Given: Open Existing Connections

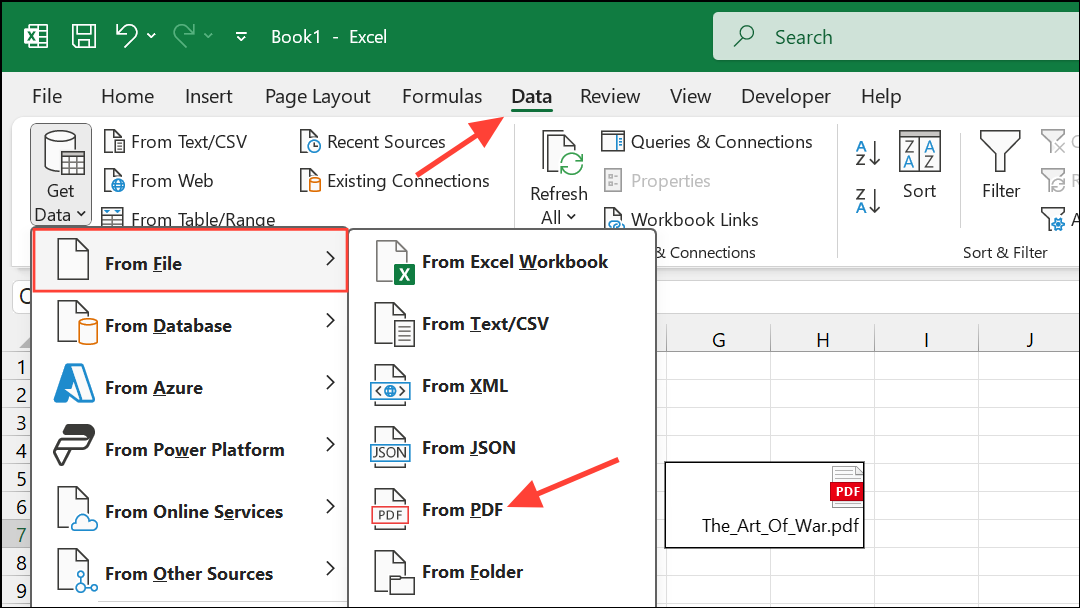Looking at the screenshot, I should pyautogui.click(x=395, y=181).
